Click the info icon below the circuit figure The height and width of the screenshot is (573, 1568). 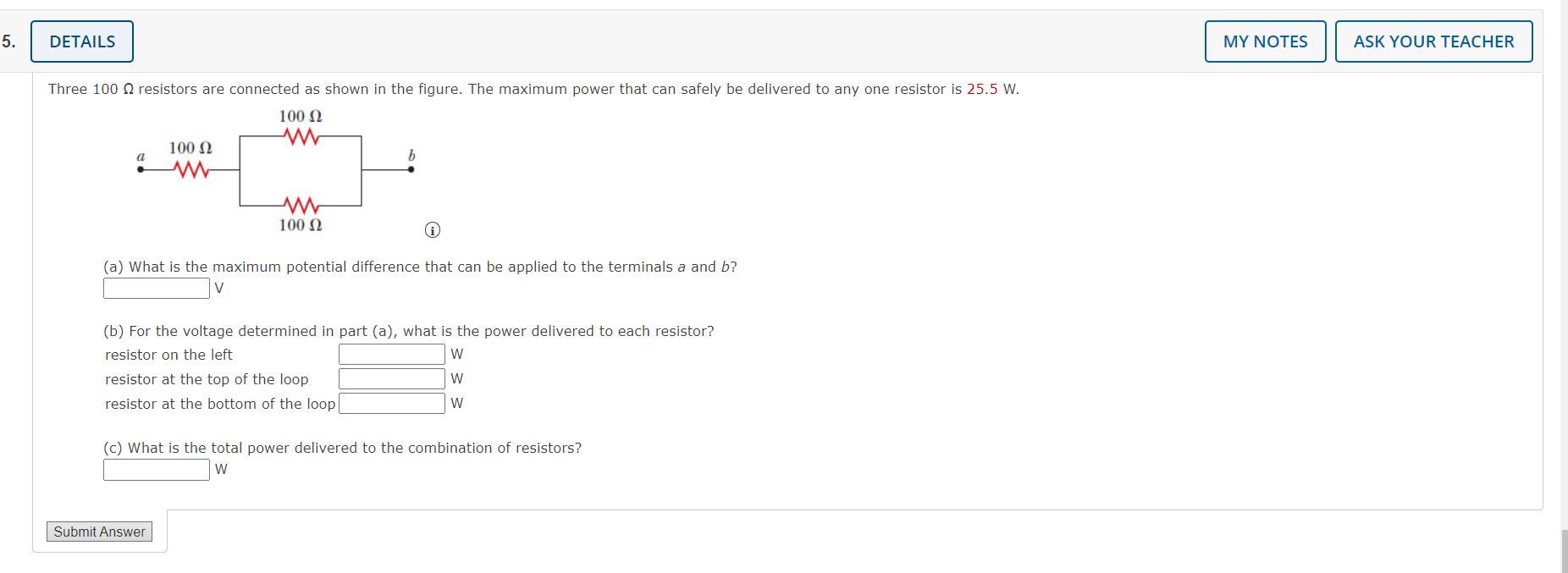pyautogui.click(x=433, y=229)
